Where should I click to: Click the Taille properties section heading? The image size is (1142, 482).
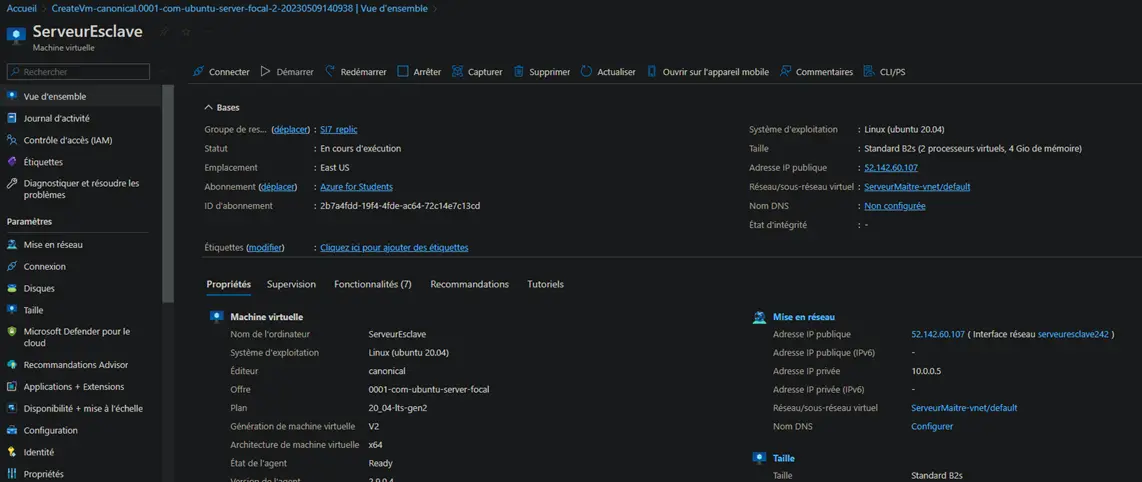click(784, 458)
